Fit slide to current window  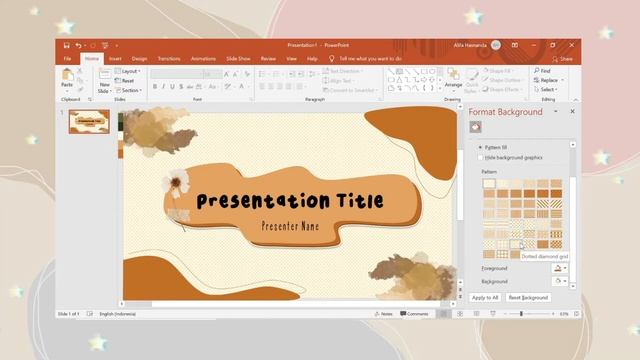point(576,314)
